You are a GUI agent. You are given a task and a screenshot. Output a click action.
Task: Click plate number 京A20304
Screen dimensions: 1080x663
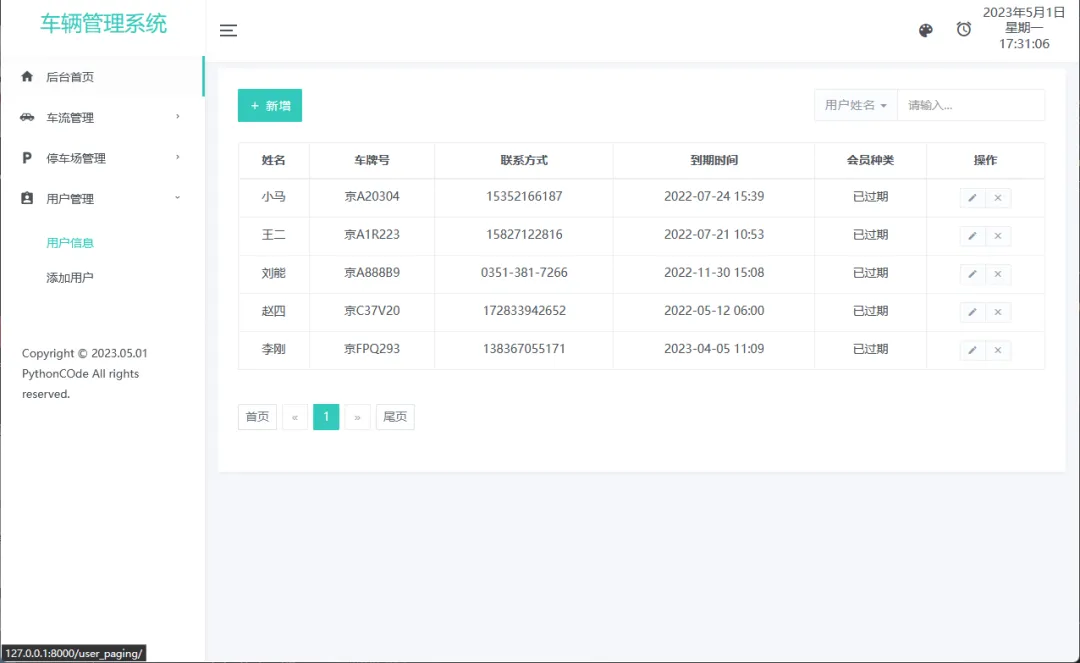[372, 197]
